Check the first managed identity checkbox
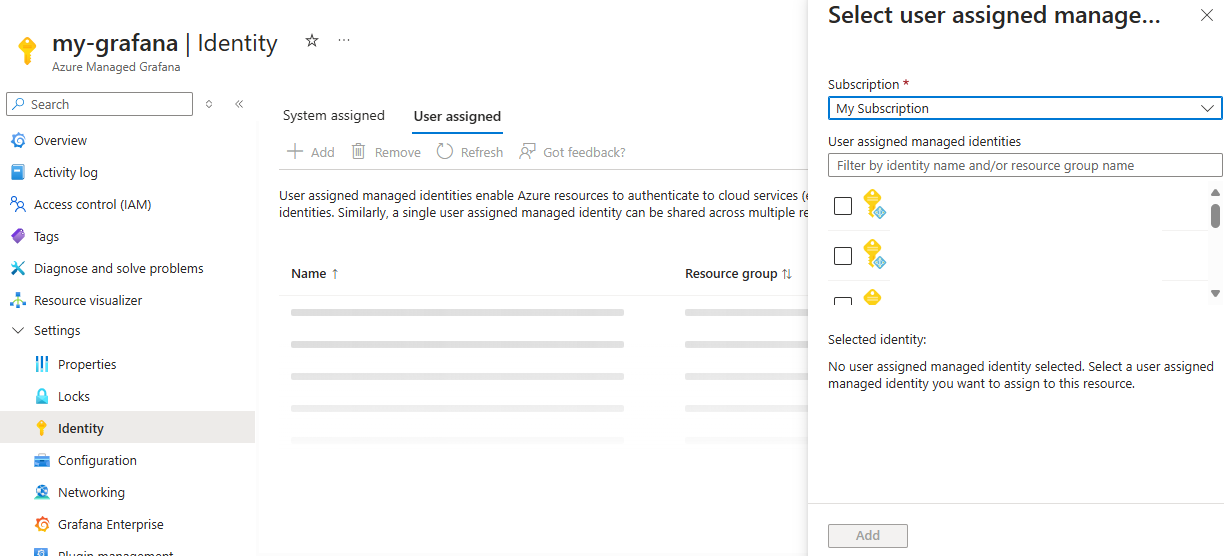Image resolution: width=1224 pixels, height=556 pixels. click(x=843, y=206)
